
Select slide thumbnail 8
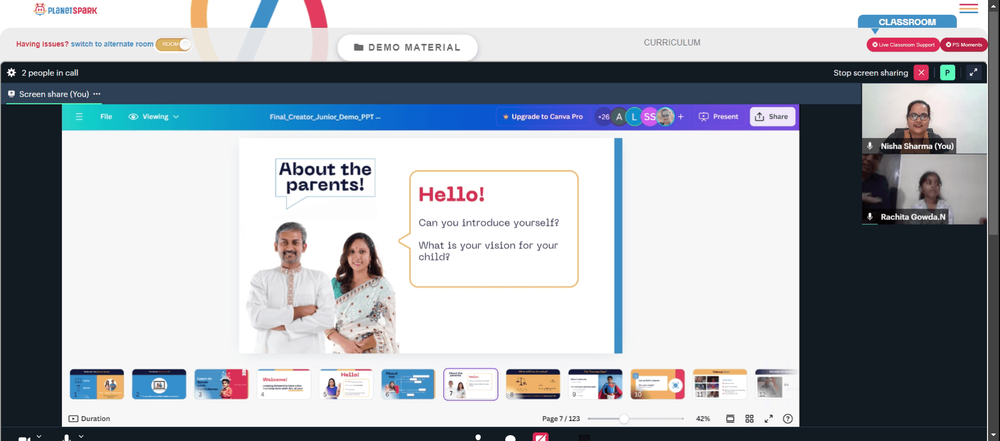click(533, 384)
